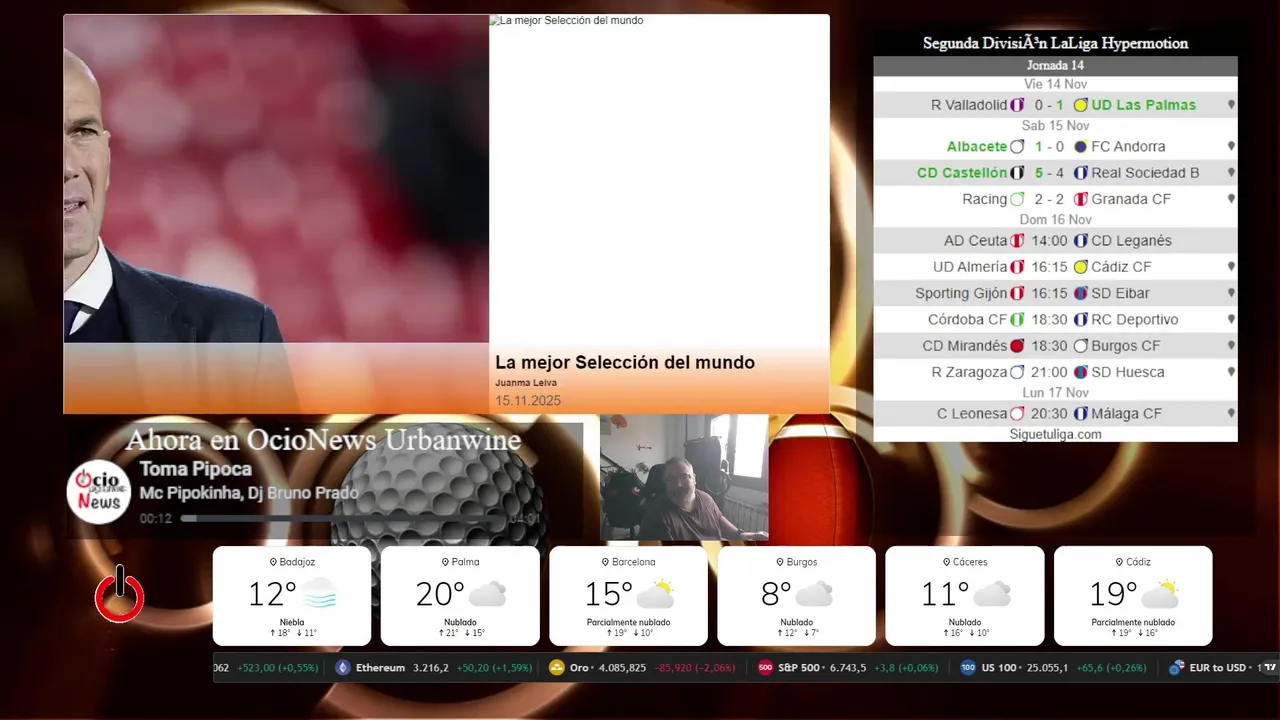Open location pin for Albacete match row
The width and height of the screenshot is (1280, 720).
click(1231, 147)
